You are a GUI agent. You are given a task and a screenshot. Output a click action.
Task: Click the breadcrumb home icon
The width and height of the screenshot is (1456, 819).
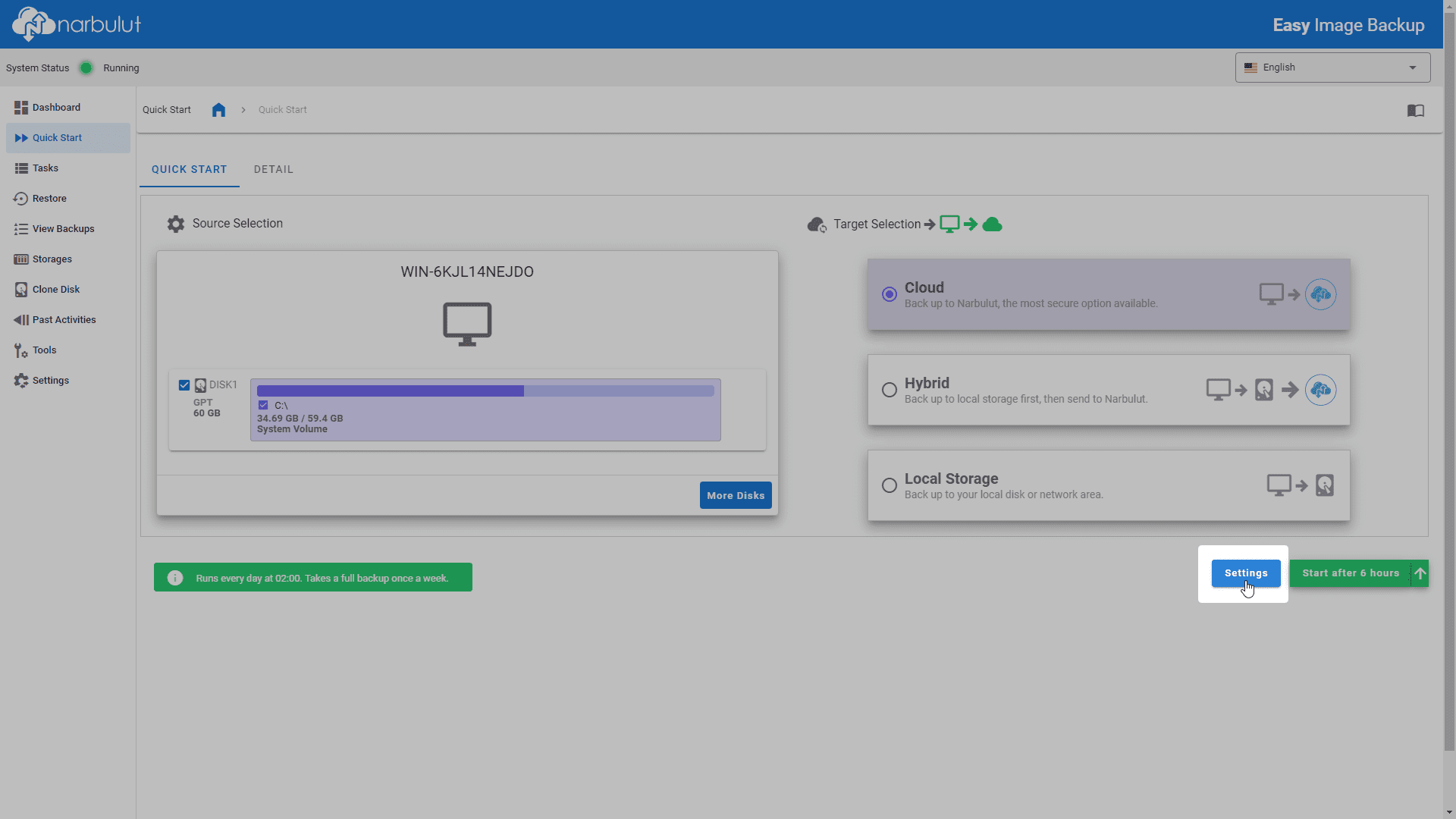coord(218,110)
